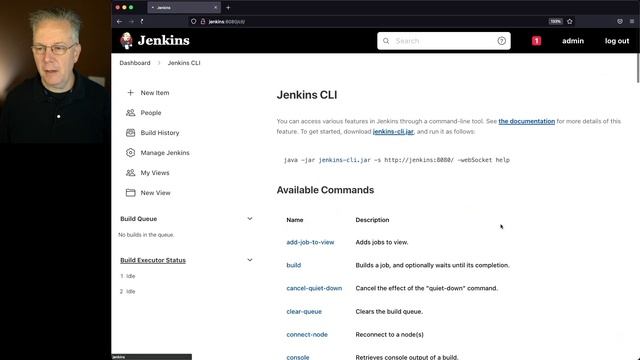This screenshot has height=360, width=640.
Task: Click the log out link
Action: (617, 41)
